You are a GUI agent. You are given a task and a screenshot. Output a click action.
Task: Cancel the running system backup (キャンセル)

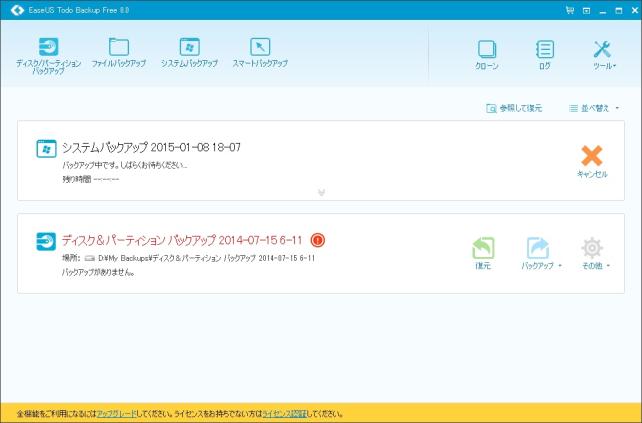point(592,161)
